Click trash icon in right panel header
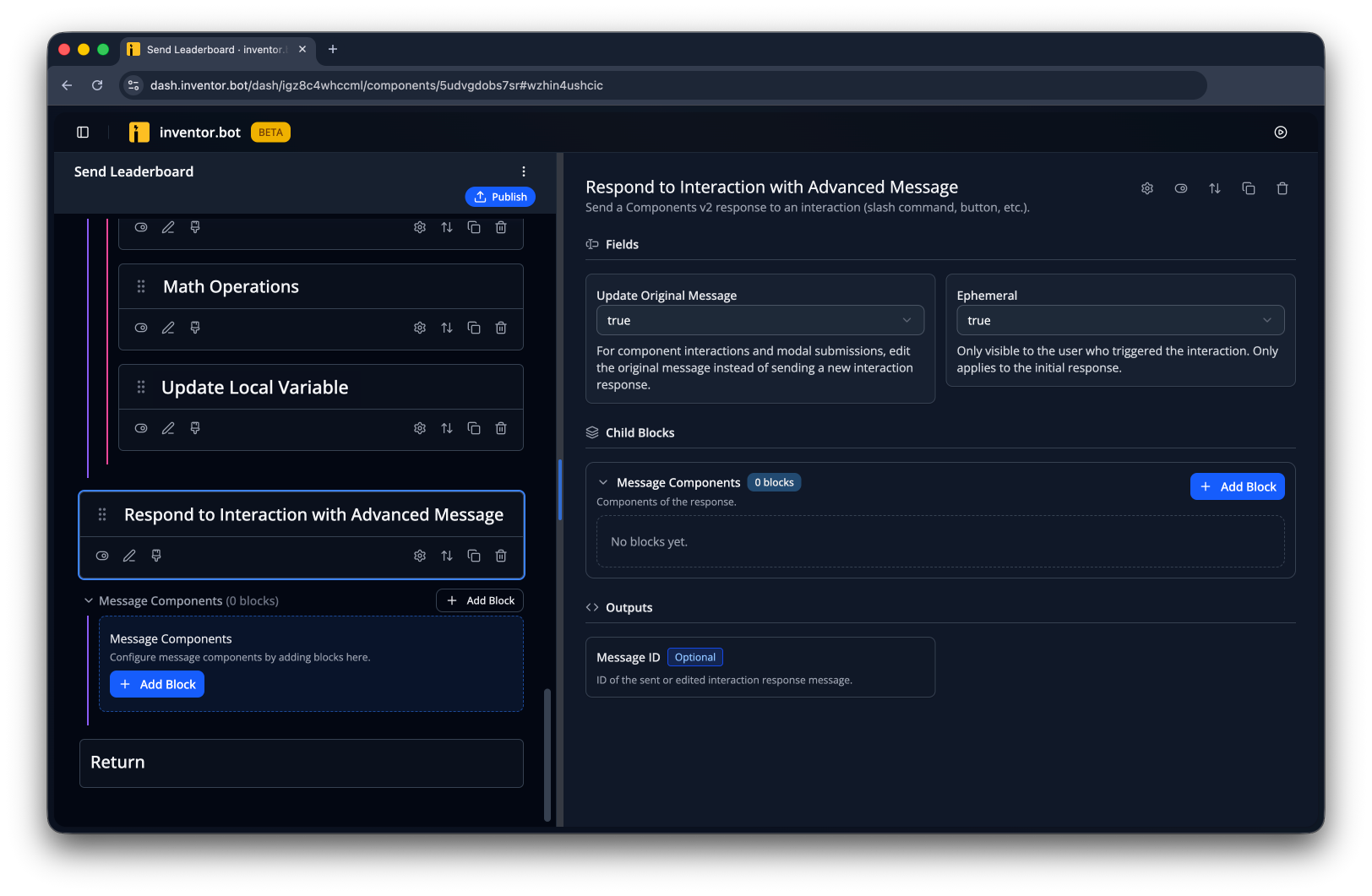Screen dimensions: 1372x896 [x=1282, y=188]
